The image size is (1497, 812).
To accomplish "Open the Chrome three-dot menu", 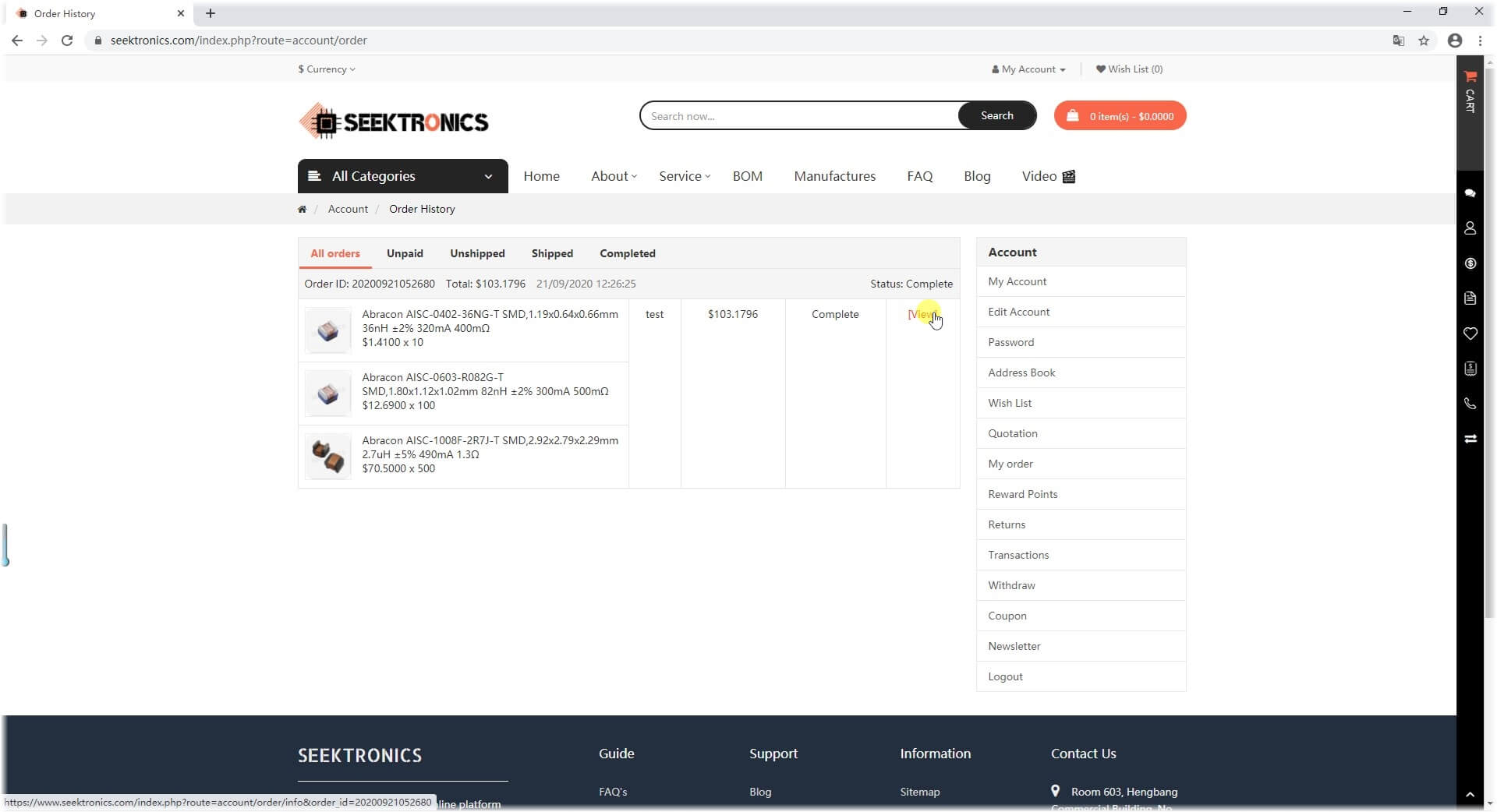I will click(1480, 41).
